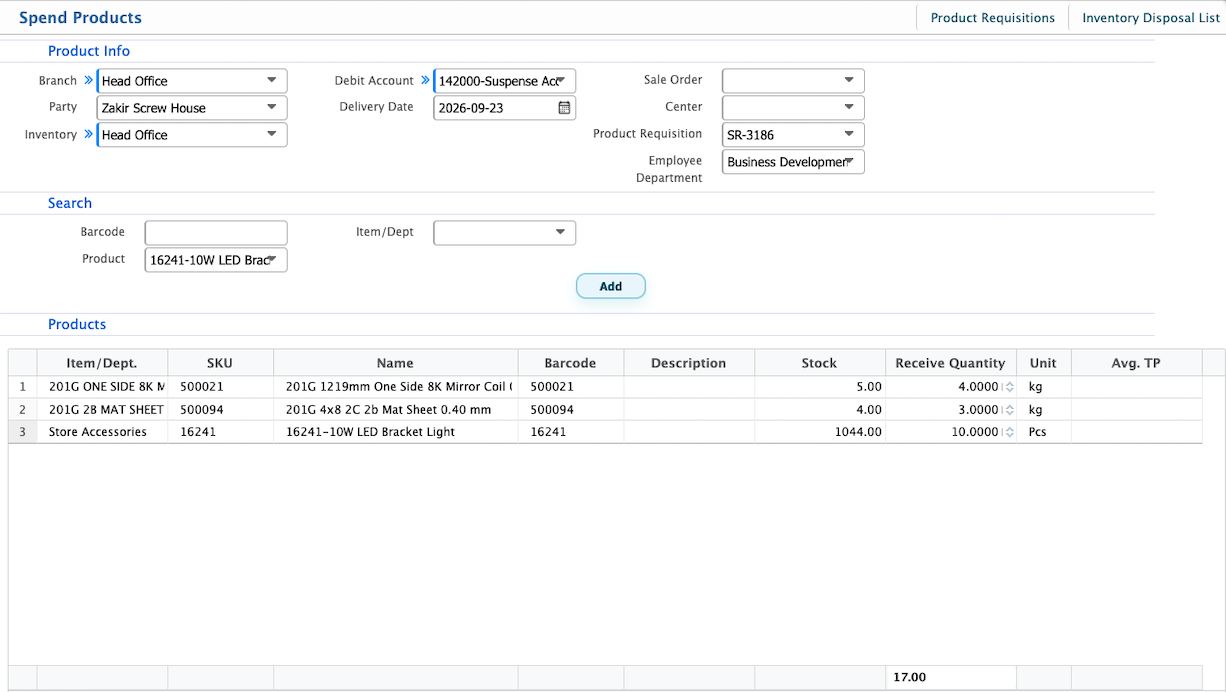This screenshot has width=1226, height=692.
Task: Adjust the quantity stepper for 3.0000
Action: pyautogui.click(x=1009, y=410)
